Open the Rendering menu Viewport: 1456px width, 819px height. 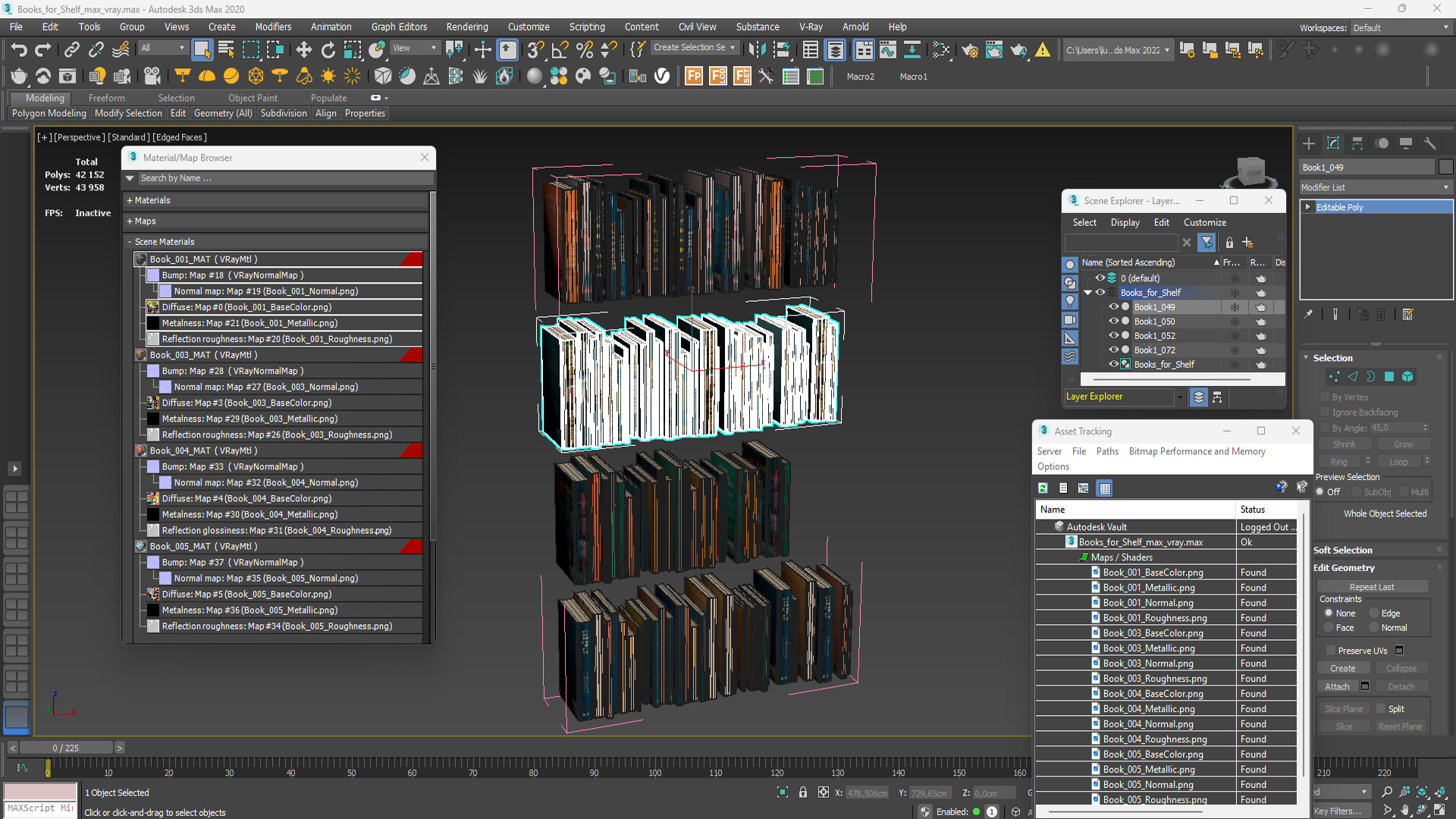click(x=466, y=27)
